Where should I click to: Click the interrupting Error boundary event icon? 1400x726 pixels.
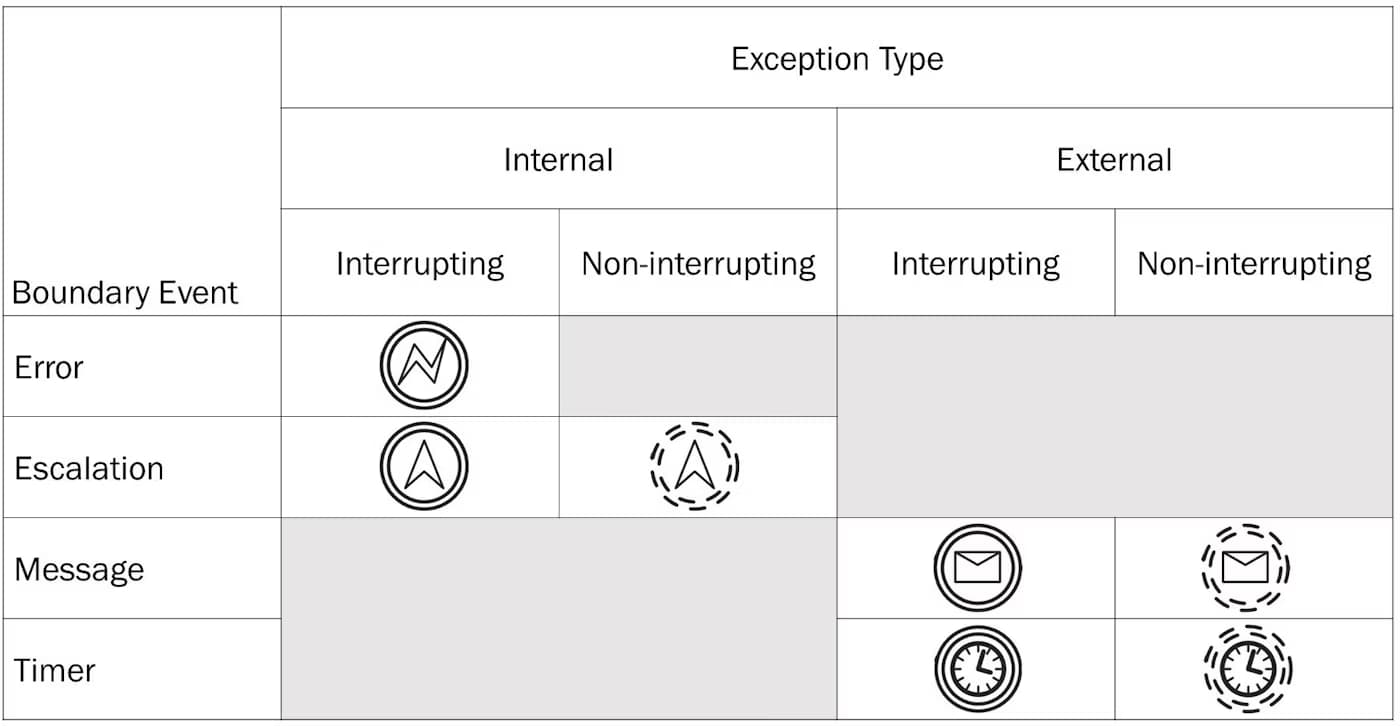[x=424, y=366]
